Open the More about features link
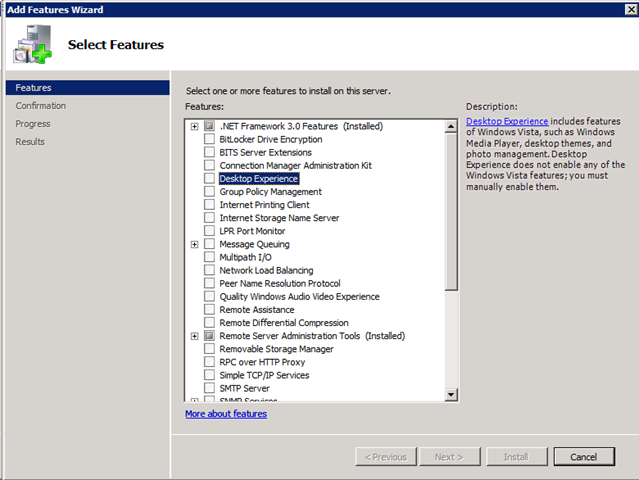This screenshot has width=639, height=480. (x=226, y=414)
